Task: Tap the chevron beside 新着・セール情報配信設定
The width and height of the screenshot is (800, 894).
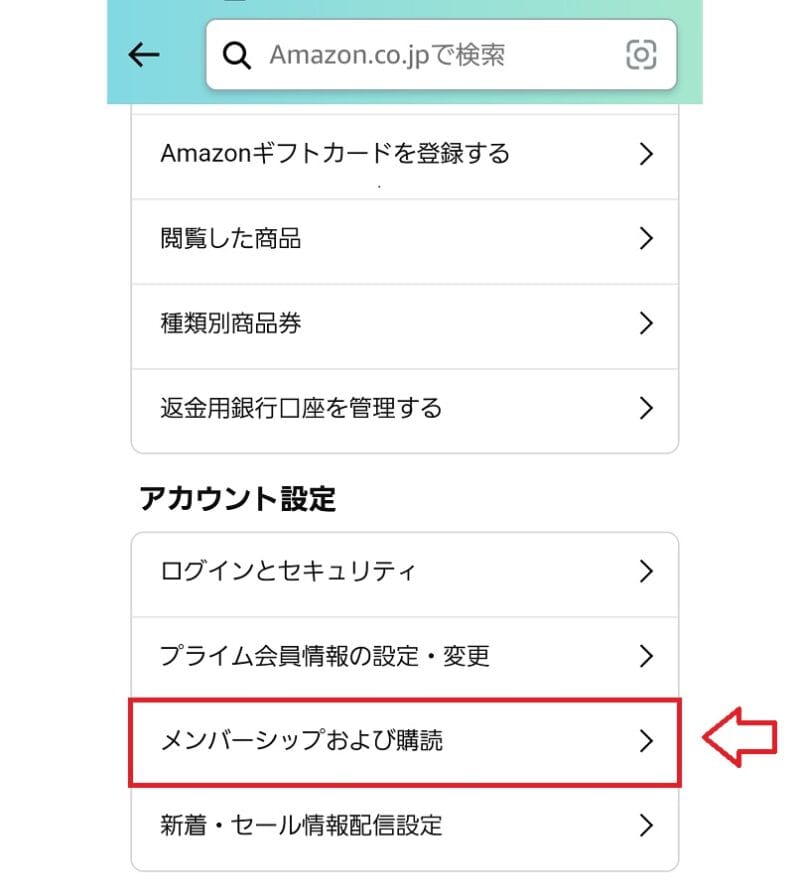Action: (646, 826)
